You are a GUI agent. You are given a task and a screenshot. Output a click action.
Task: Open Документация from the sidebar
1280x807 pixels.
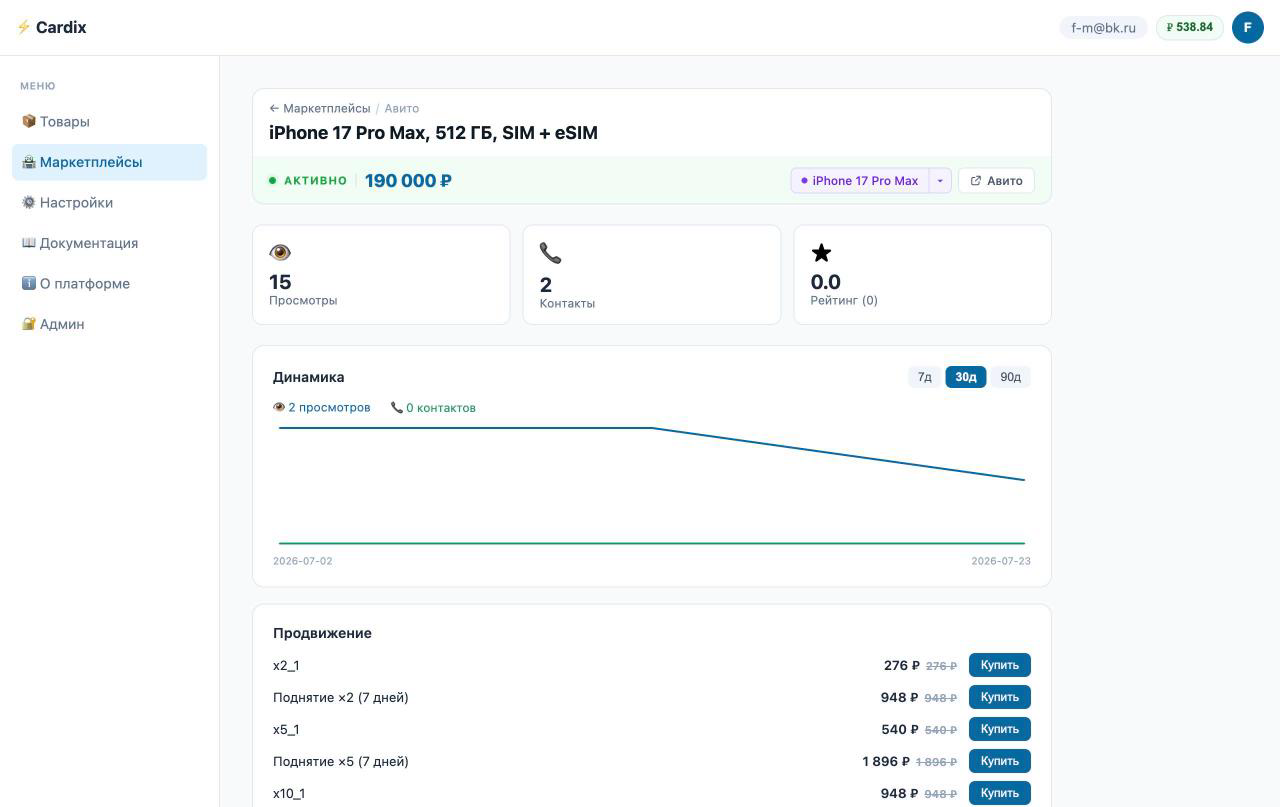[x=110, y=243]
